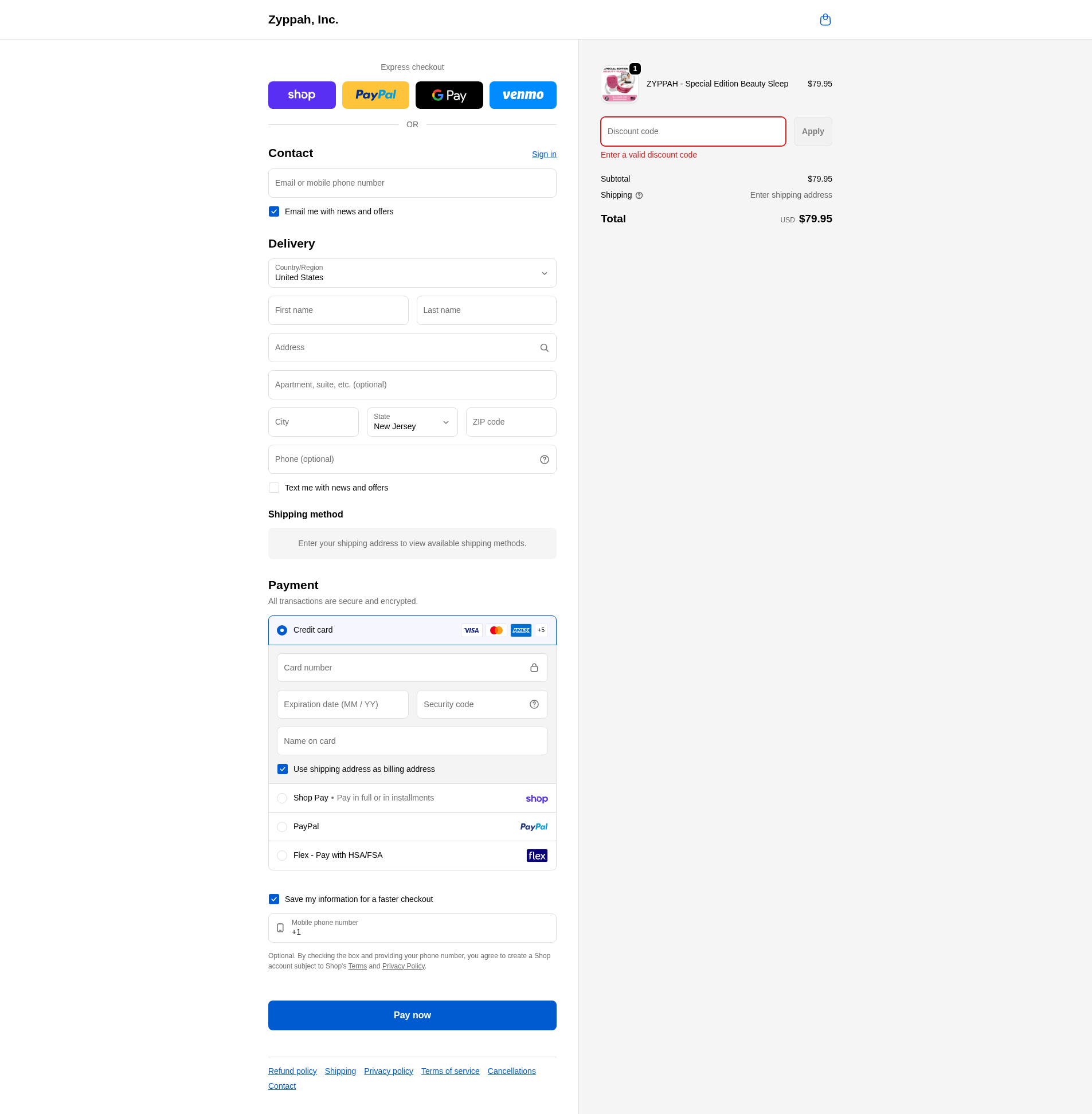Click the +5 more card brands badge

(541, 630)
